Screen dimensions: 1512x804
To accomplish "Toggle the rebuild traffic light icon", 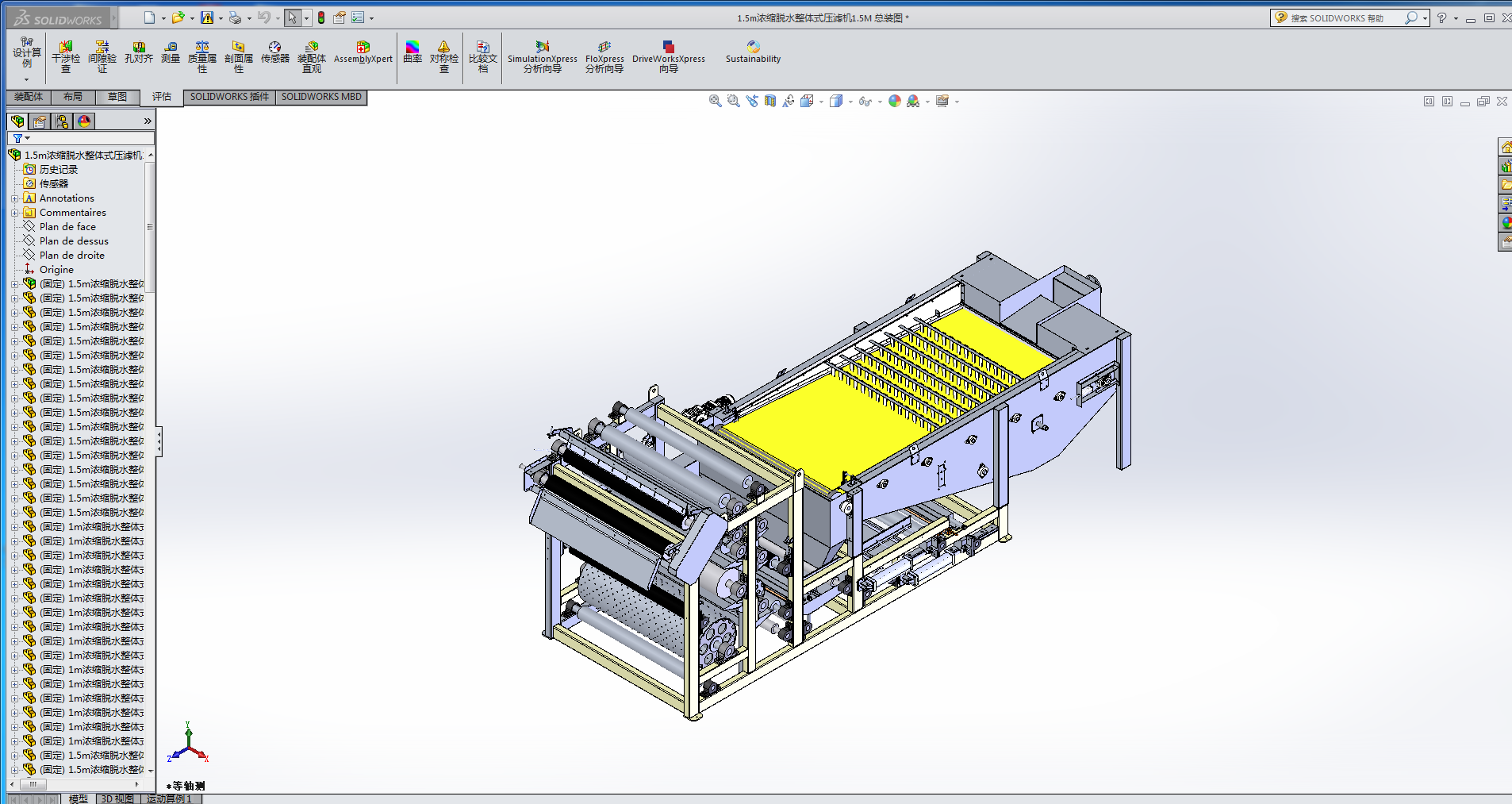I will 321,17.
